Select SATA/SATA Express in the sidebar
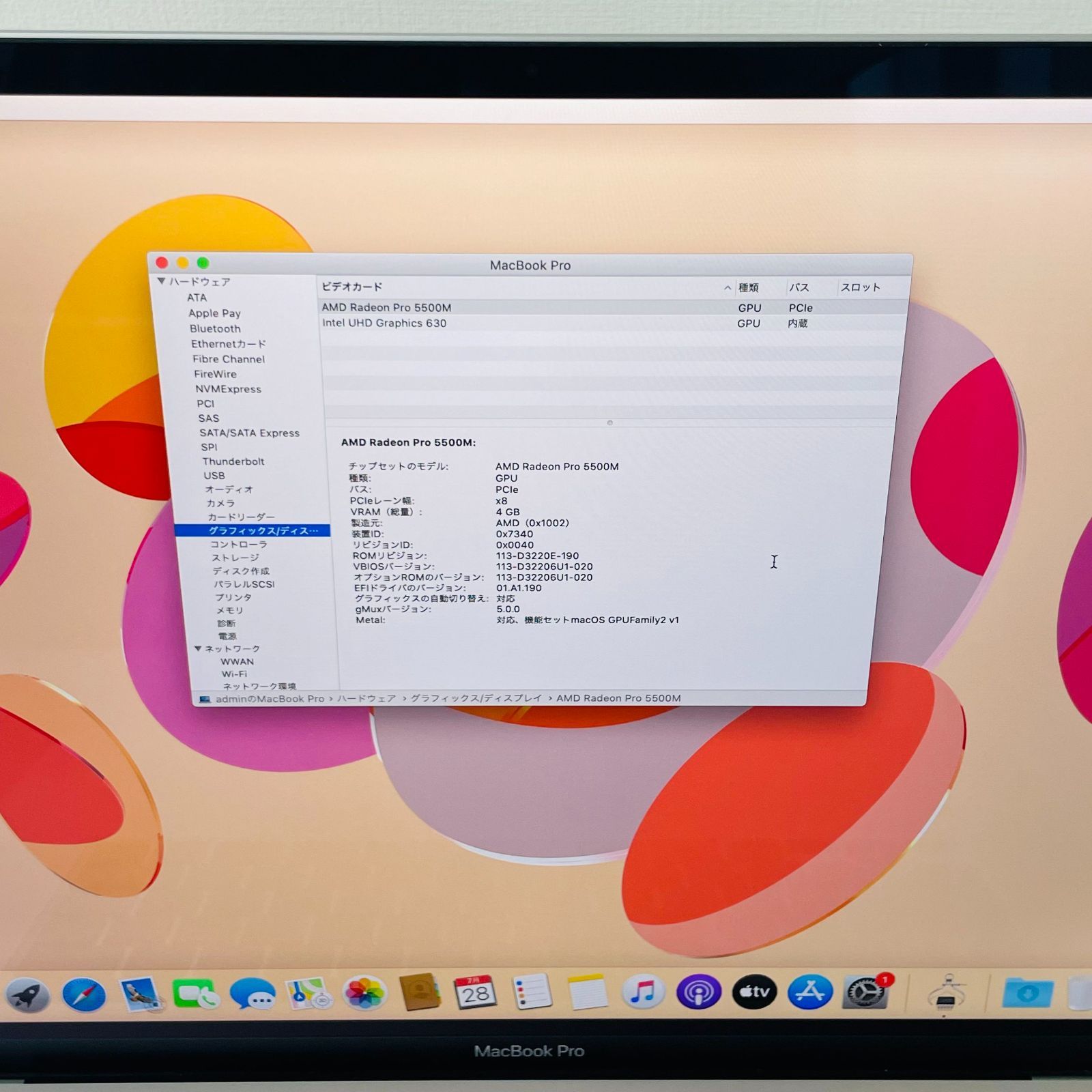This screenshot has width=1092, height=1092. pos(249,433)
